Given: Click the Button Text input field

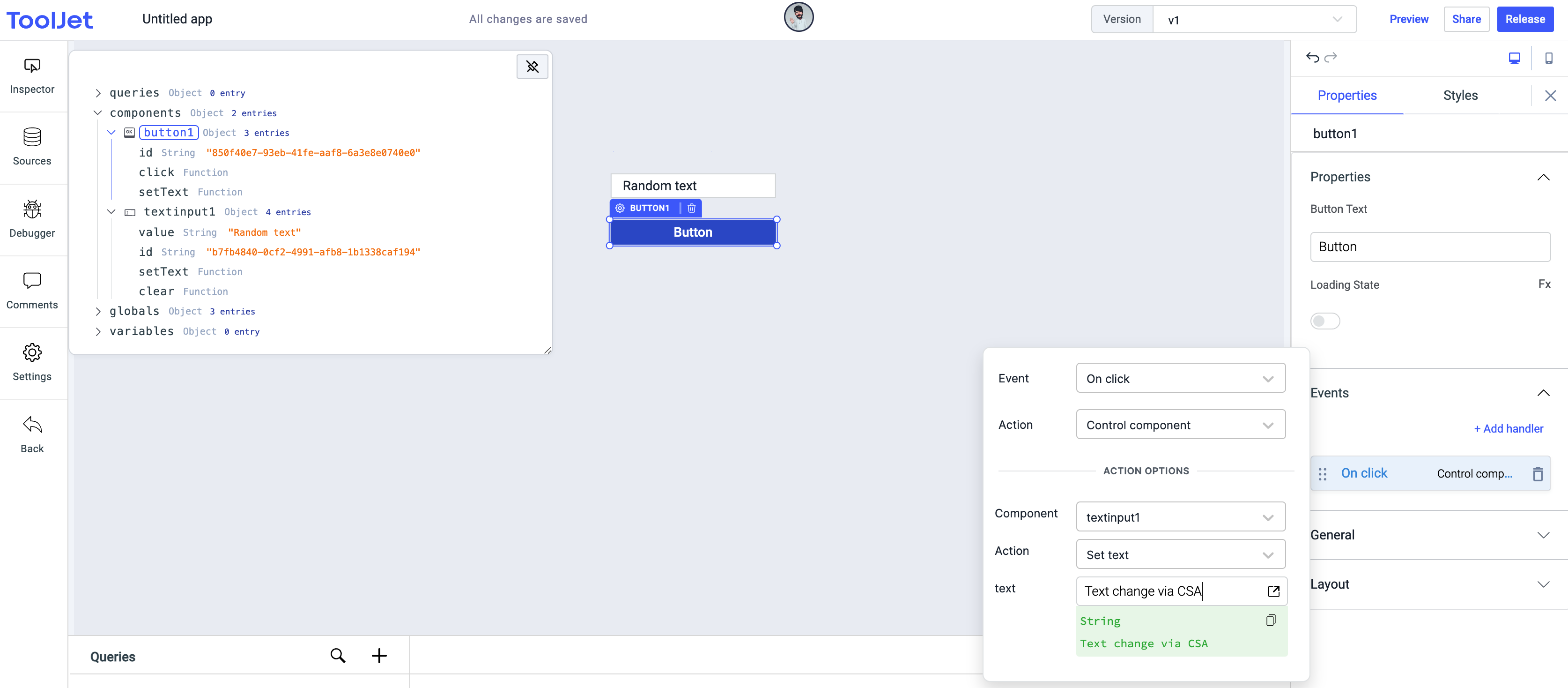Looking at the screenshot, I should point(1429,247).
